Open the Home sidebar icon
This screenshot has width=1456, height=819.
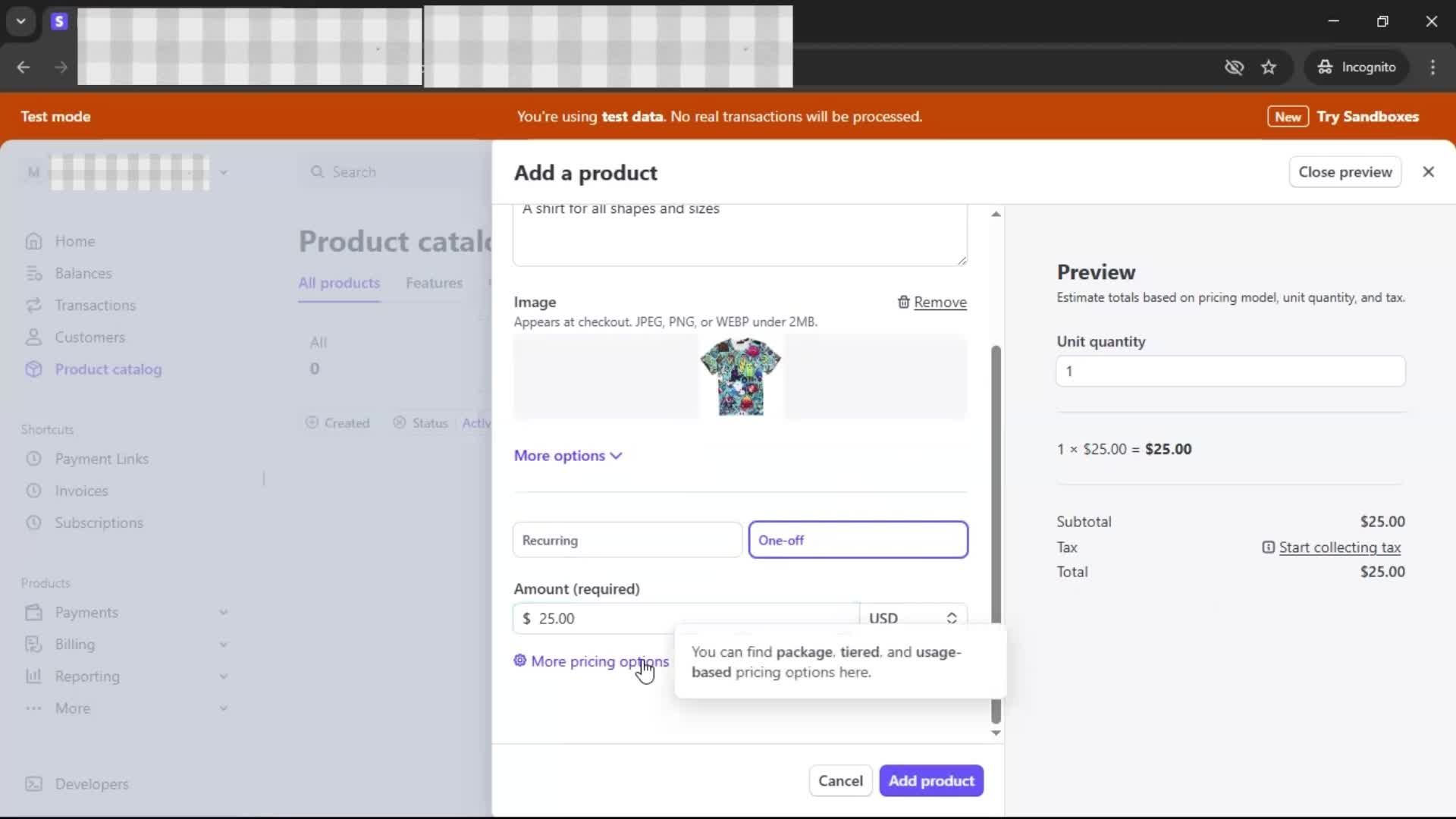(x=33, y=241)
